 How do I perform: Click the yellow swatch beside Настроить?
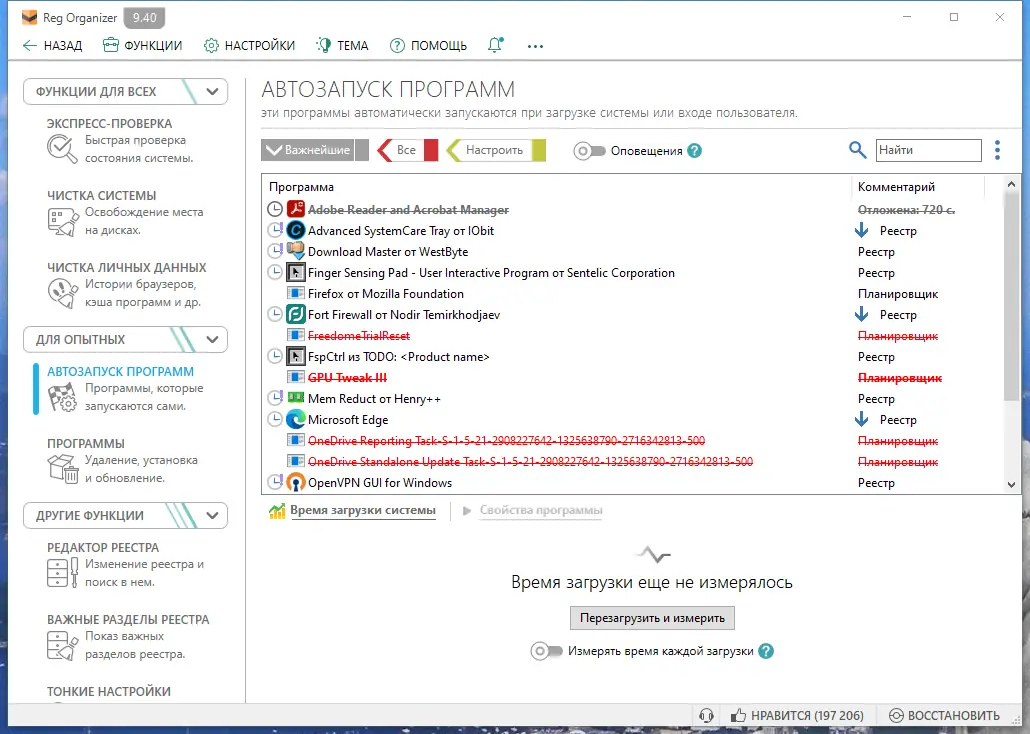539,150
